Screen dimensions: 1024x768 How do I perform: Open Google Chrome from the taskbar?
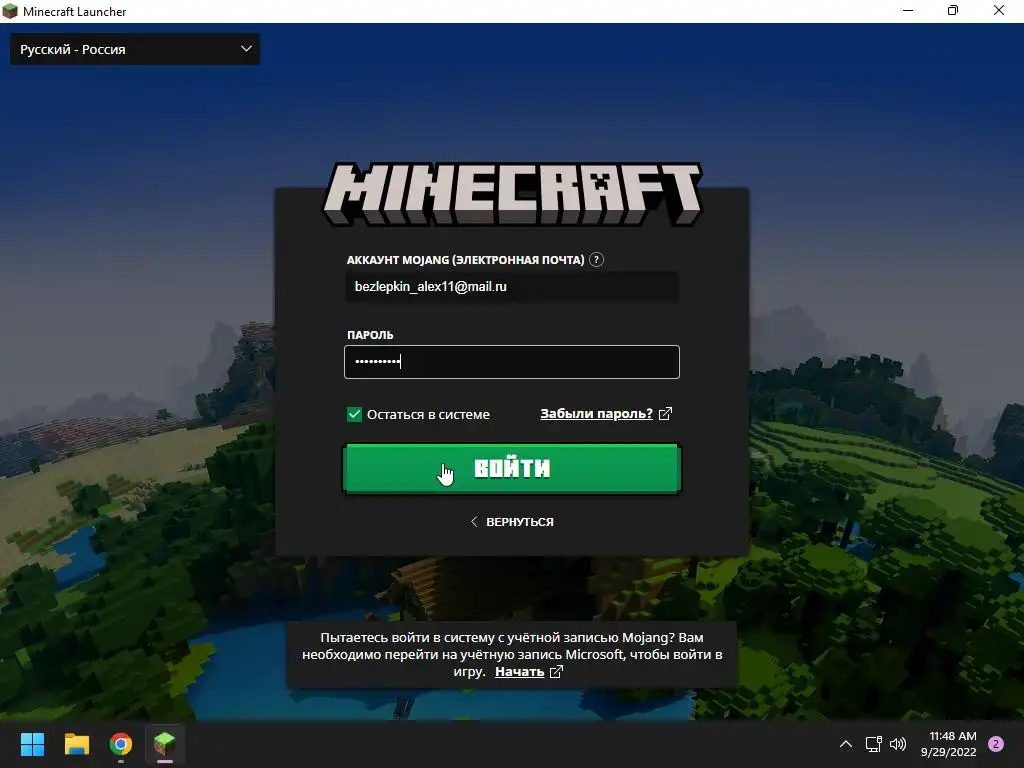click(x=121, y=744)
